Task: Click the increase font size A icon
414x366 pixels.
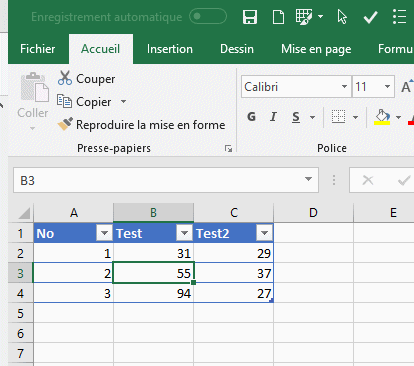Action: pyautogui.click(x=406, y=87)
